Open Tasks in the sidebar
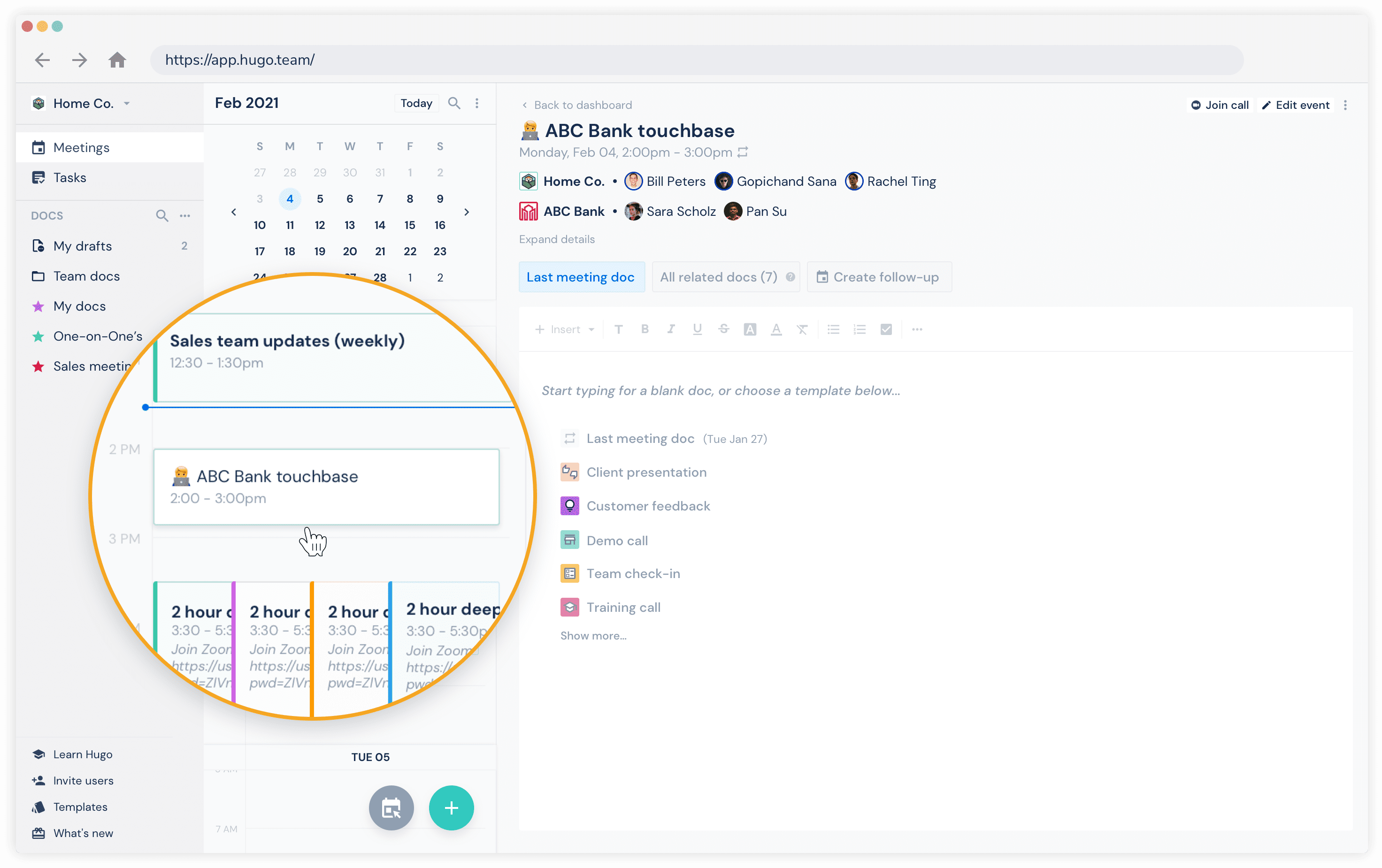 [x=110, y=178]
